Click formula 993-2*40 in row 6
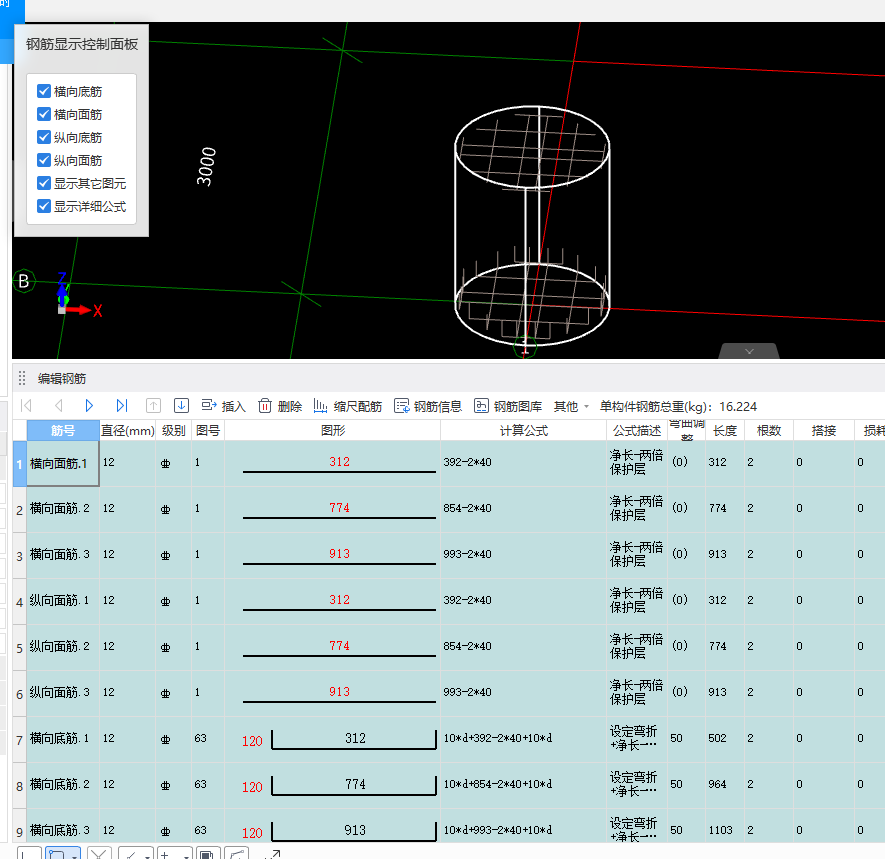The width and height of the screenshot is (885, 859). coord(467,692)
